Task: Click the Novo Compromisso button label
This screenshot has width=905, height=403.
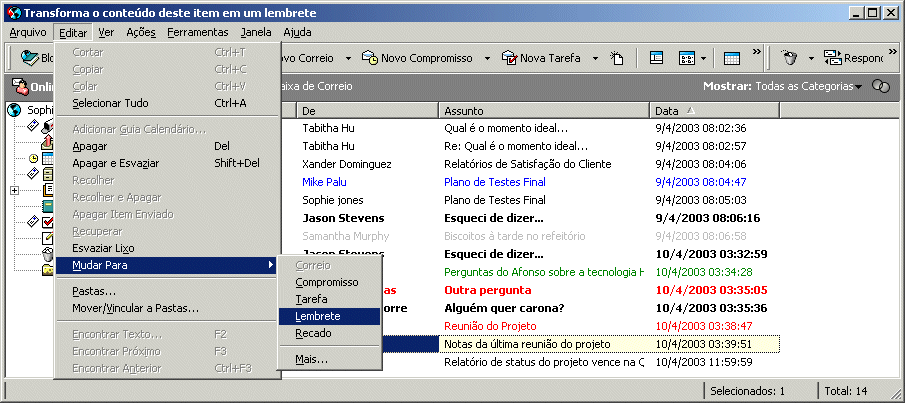Action: (427, 58)
